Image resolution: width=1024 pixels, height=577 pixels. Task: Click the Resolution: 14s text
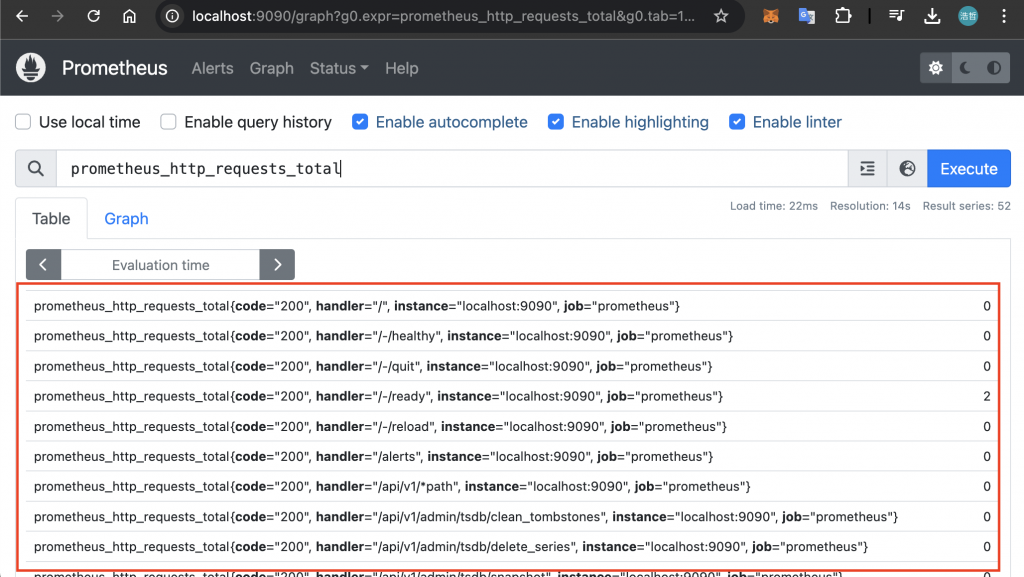click(x=870, y=206)
